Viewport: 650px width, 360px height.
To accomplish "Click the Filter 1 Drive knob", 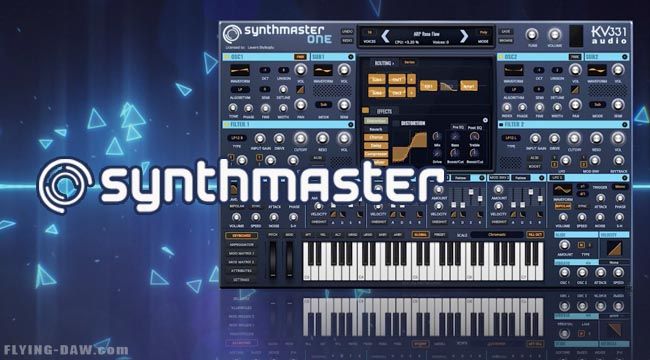I will point(279,138).
